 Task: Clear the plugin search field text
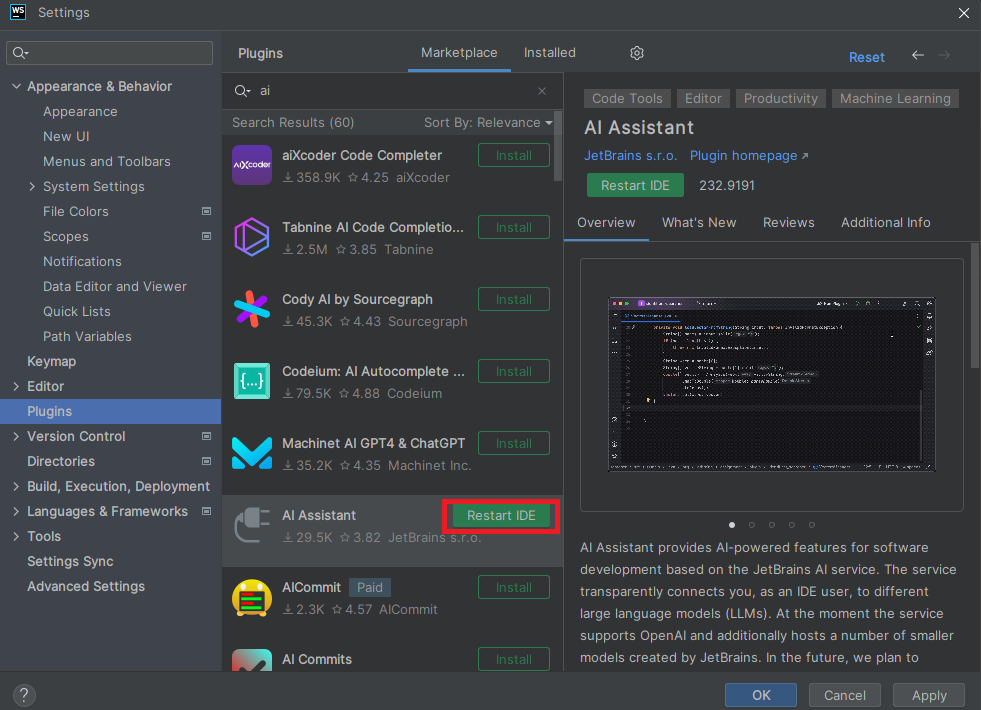(542, 91)
